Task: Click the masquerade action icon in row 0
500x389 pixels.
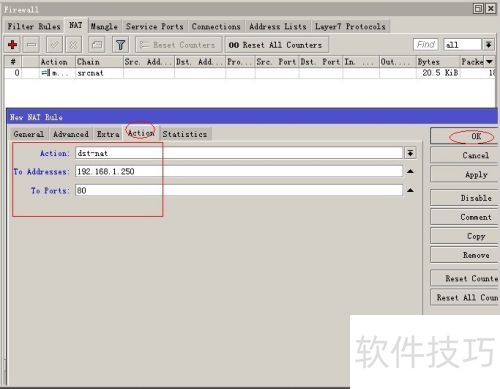Action: 46,73
